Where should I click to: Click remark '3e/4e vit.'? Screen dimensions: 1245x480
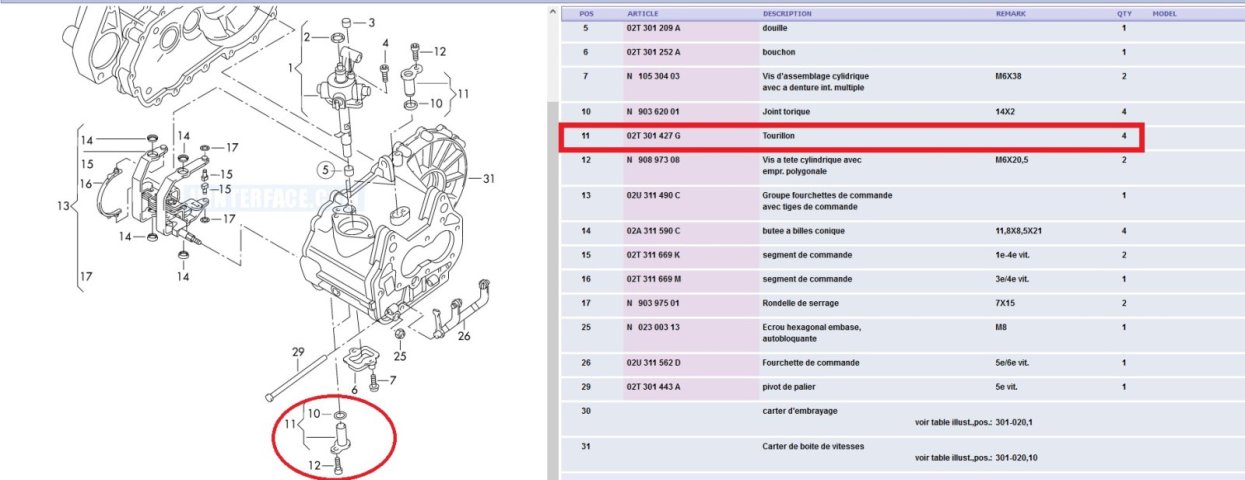(x=1013, y=279)
